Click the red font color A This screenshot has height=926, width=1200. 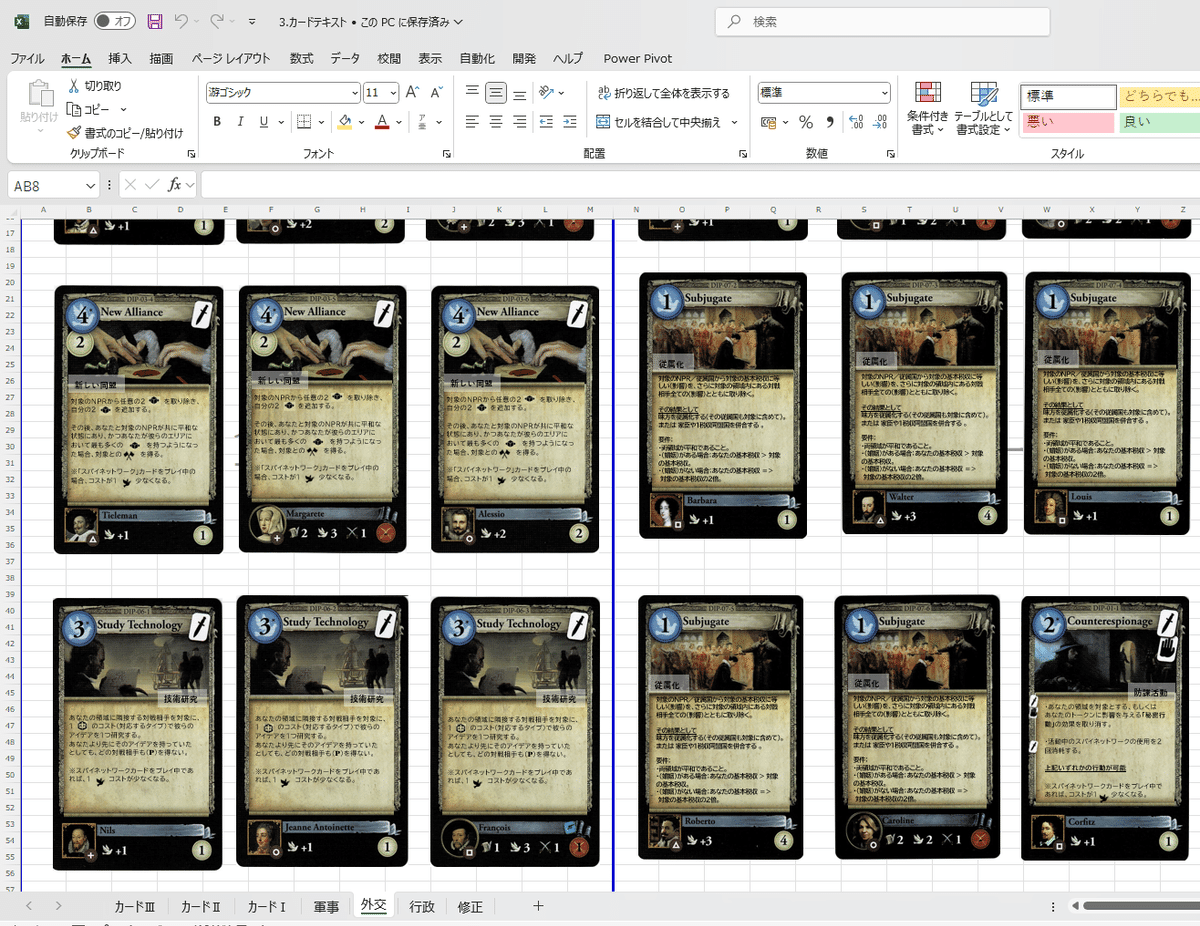pyautogui.click(x=381, y=122)
